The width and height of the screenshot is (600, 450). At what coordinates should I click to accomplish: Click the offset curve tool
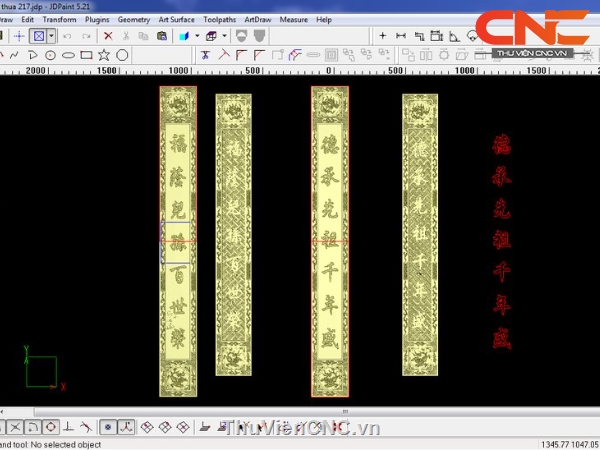(295, 55)
